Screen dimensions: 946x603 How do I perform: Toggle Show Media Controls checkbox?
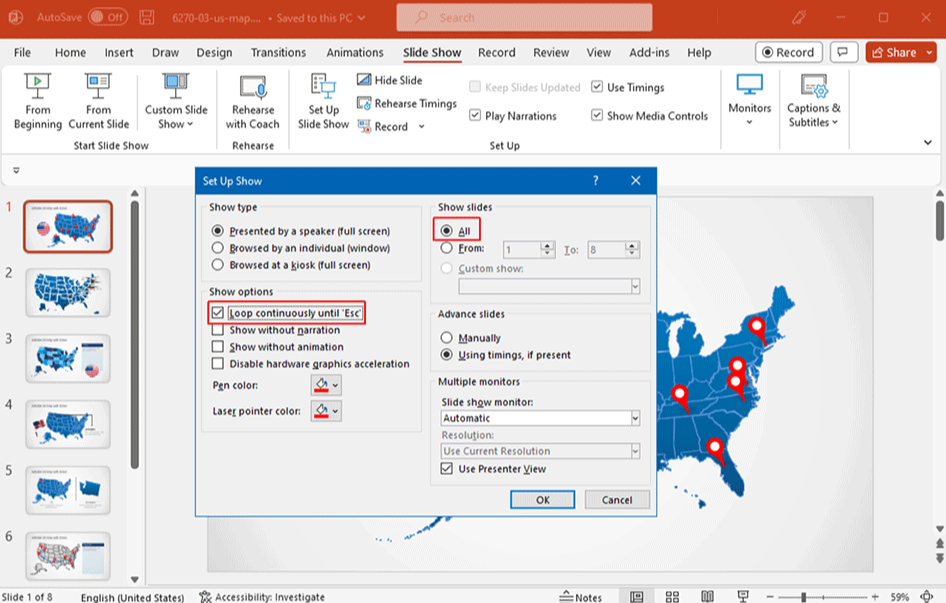(597, 115)
